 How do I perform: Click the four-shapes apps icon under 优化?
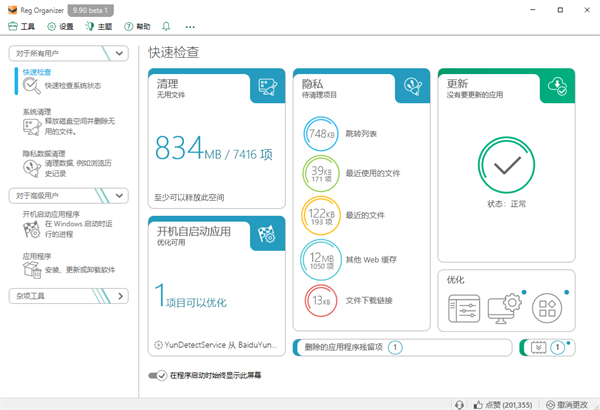[x=548, y=305]
